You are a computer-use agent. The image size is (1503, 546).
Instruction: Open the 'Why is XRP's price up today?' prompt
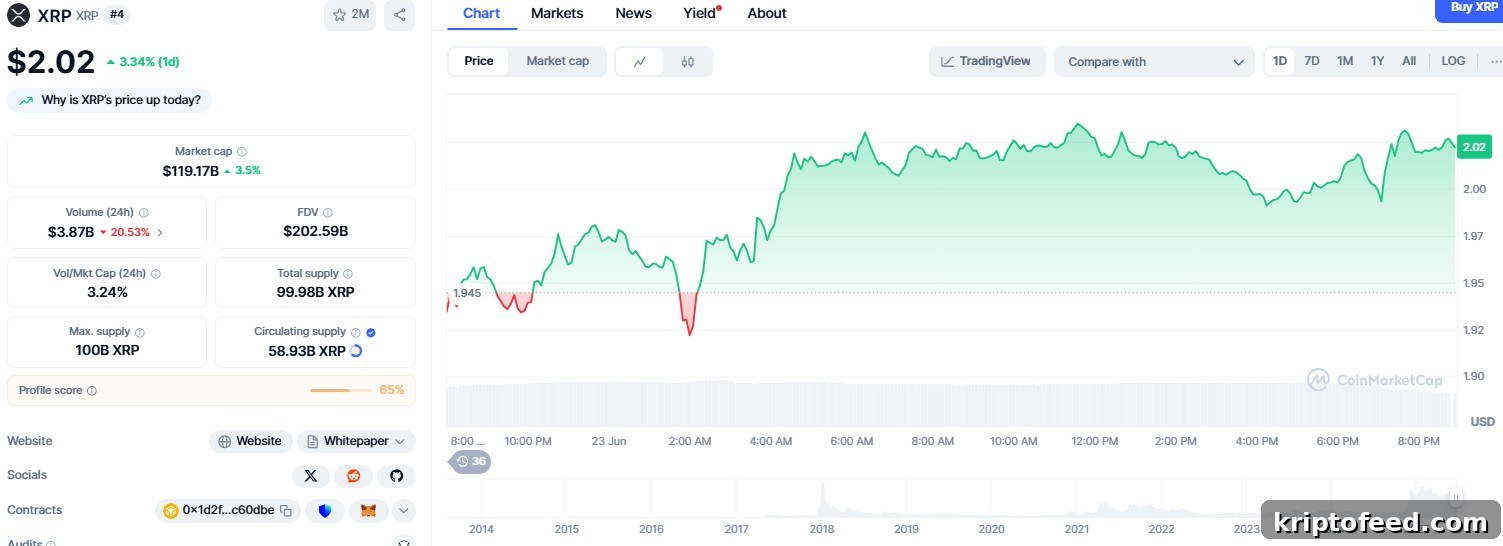coord(110,100)
